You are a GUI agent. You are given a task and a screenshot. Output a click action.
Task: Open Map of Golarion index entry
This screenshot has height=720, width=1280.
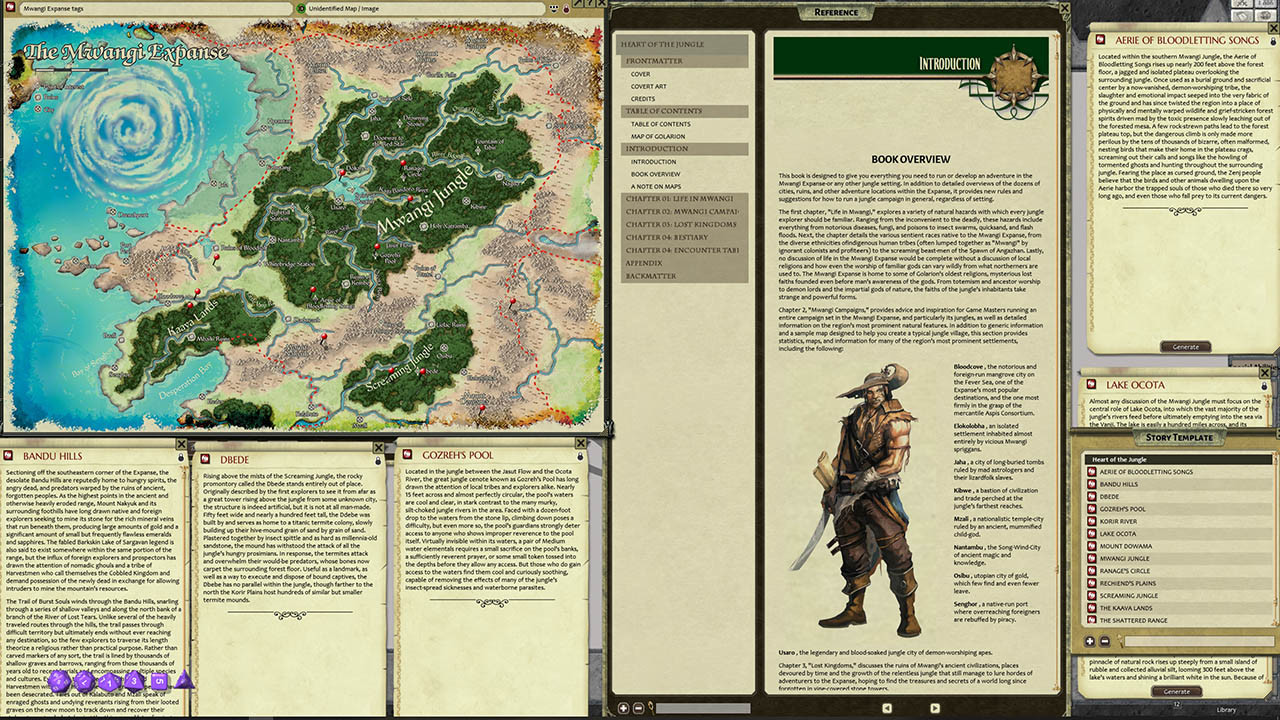pos(657,136)
